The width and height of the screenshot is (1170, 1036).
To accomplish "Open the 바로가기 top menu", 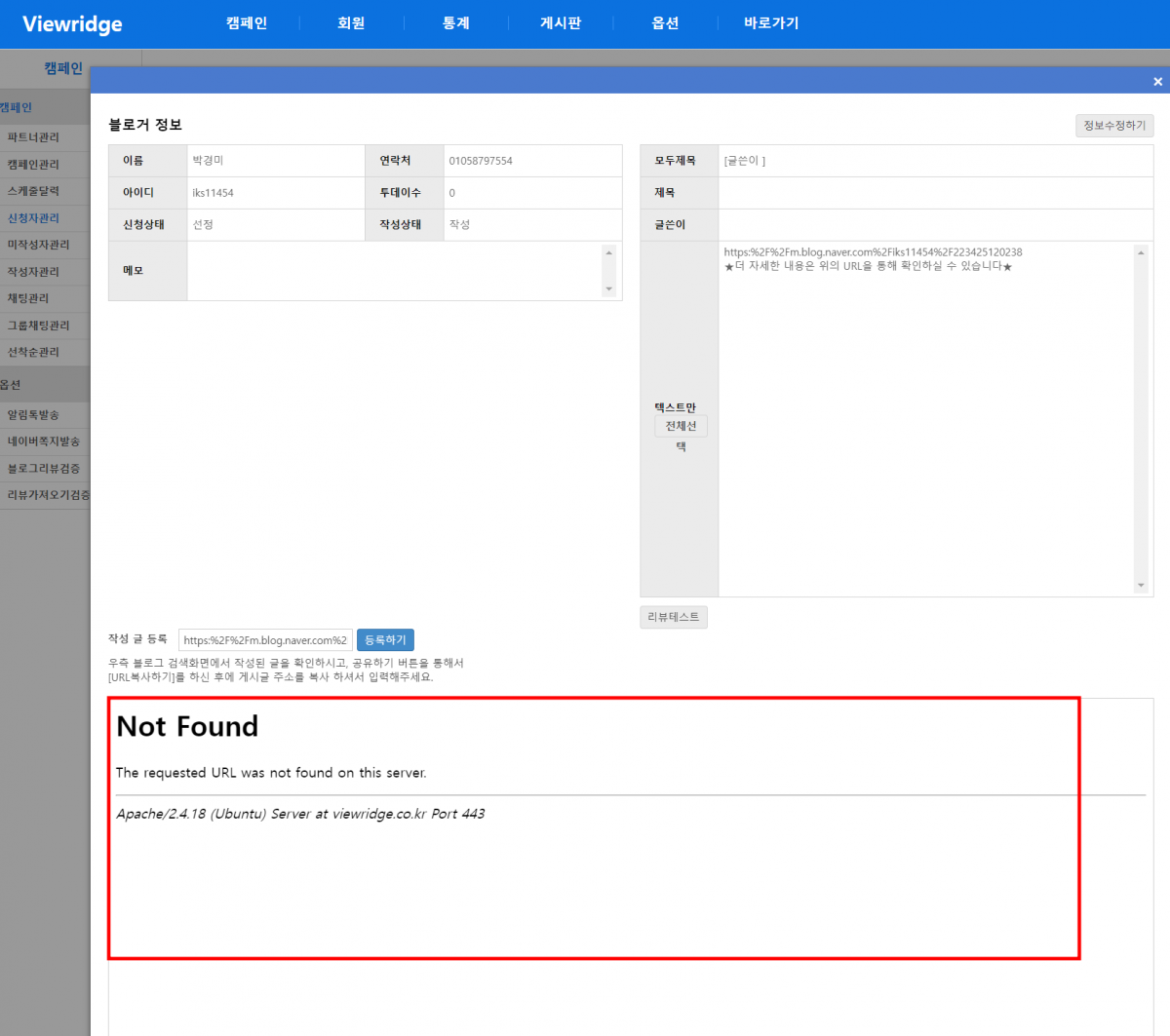I will pyautogui.click(x=771, y=23).
